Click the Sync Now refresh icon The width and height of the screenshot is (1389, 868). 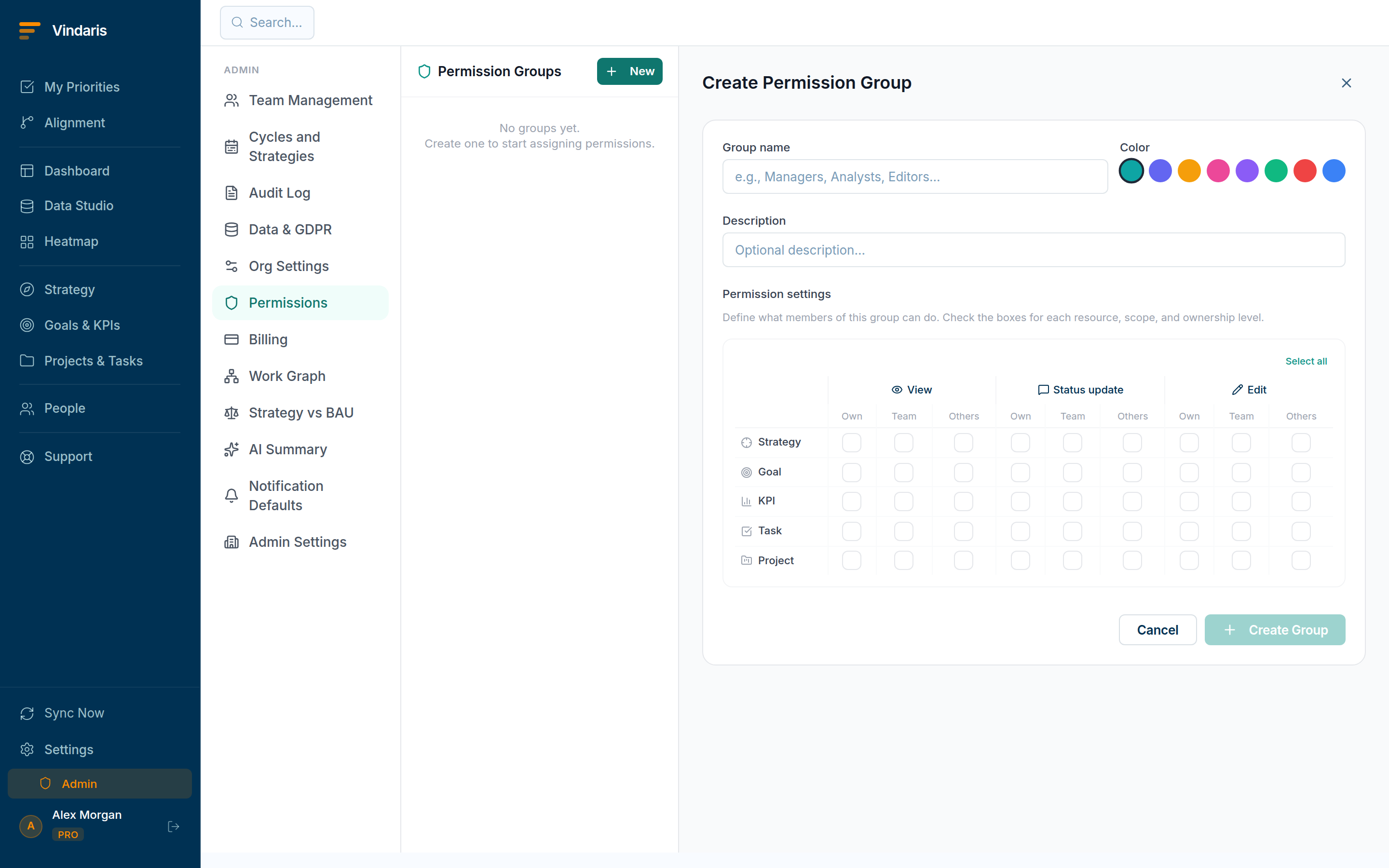pyautogui.click(x=27, y=713)
